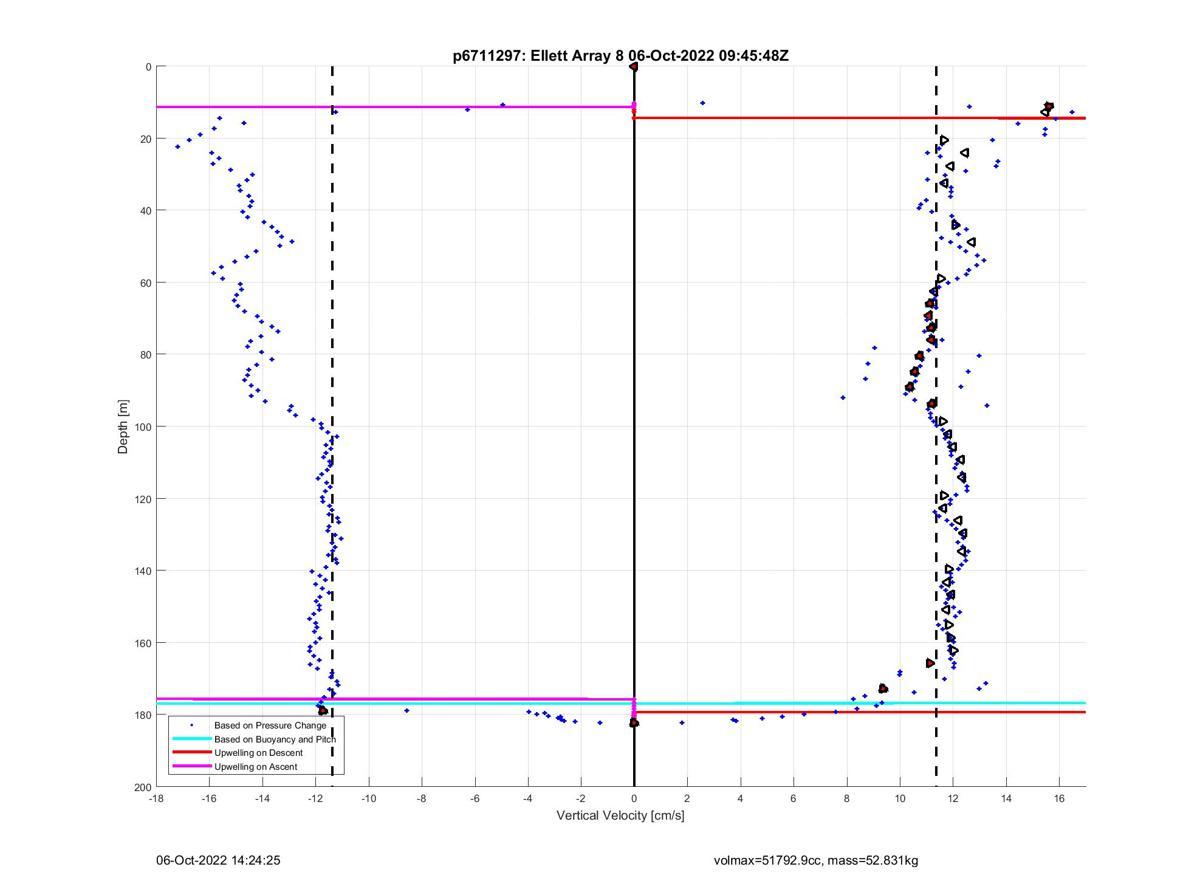Click the timestamp '06-Oct-2022 14:24:25'

point(218,860)
